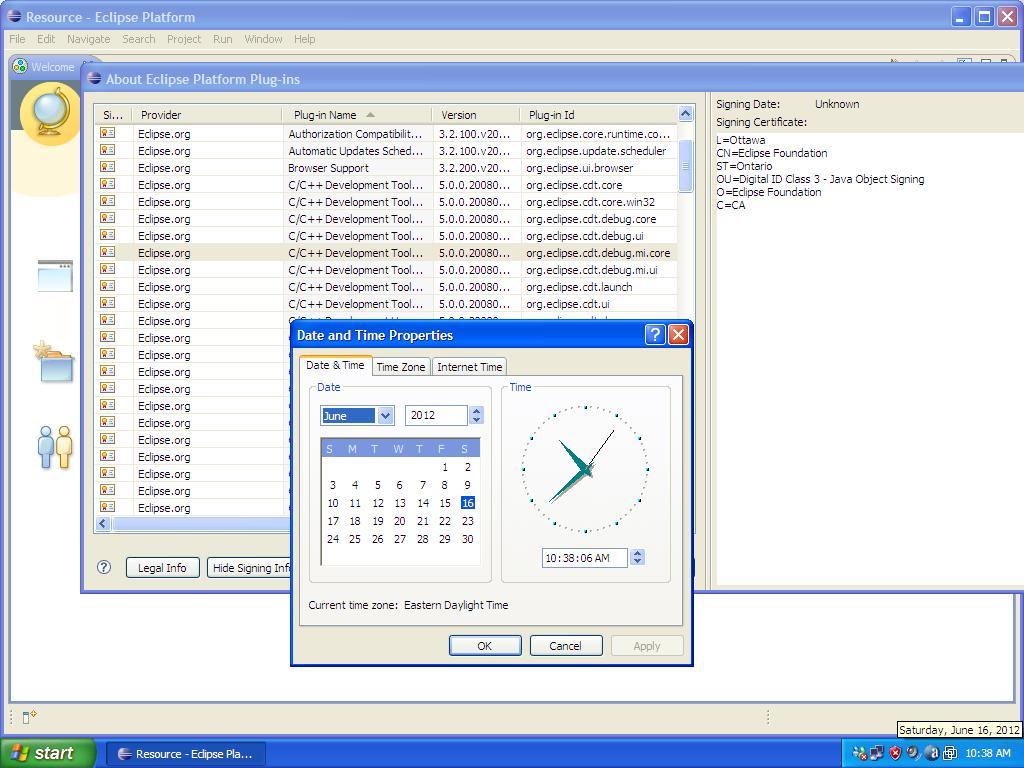Select the org.eclipse.cdt.core.win32 row

coord(387,202)
